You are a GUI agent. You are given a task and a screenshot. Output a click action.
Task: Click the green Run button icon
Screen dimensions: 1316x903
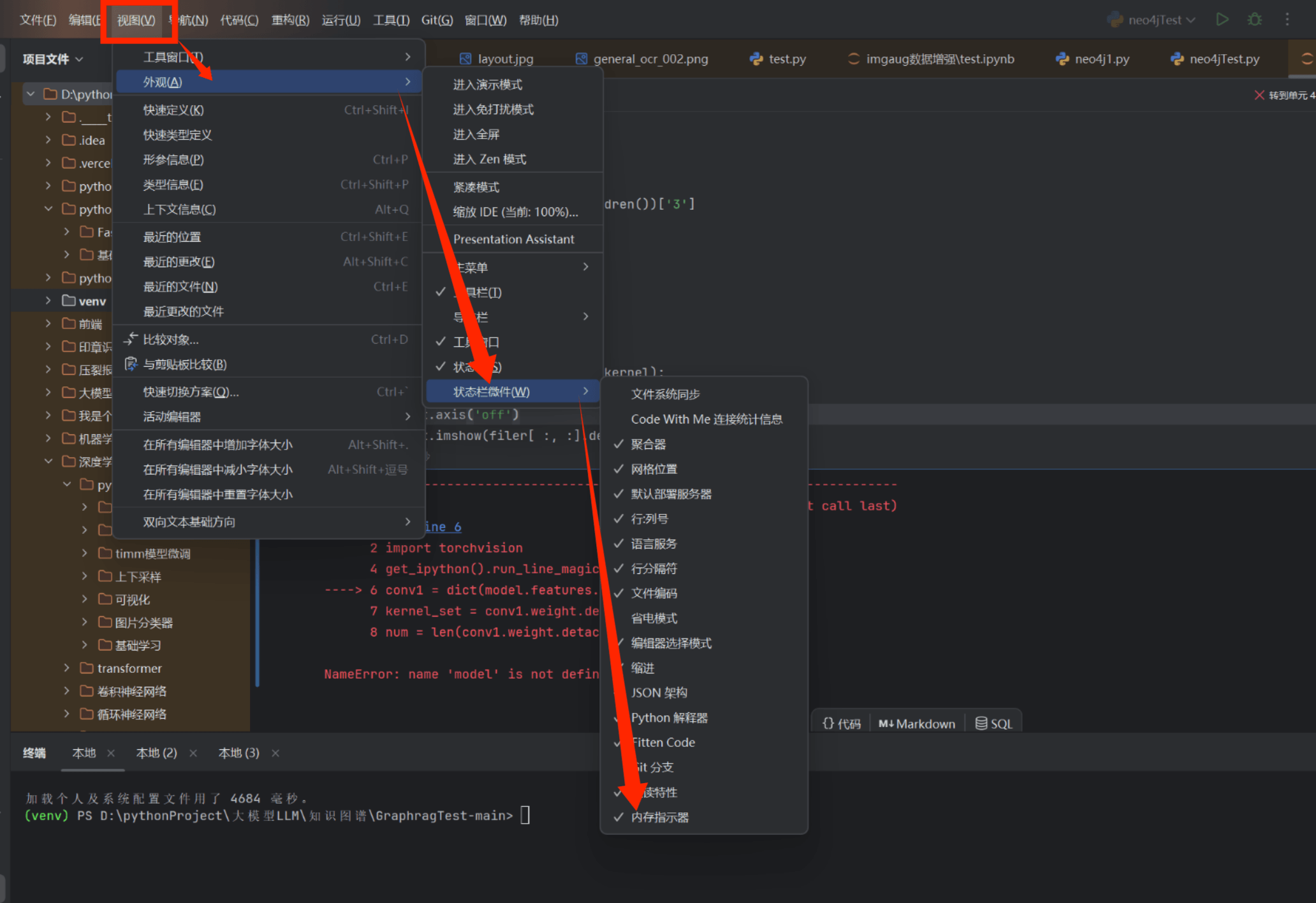coord(1222,19)
